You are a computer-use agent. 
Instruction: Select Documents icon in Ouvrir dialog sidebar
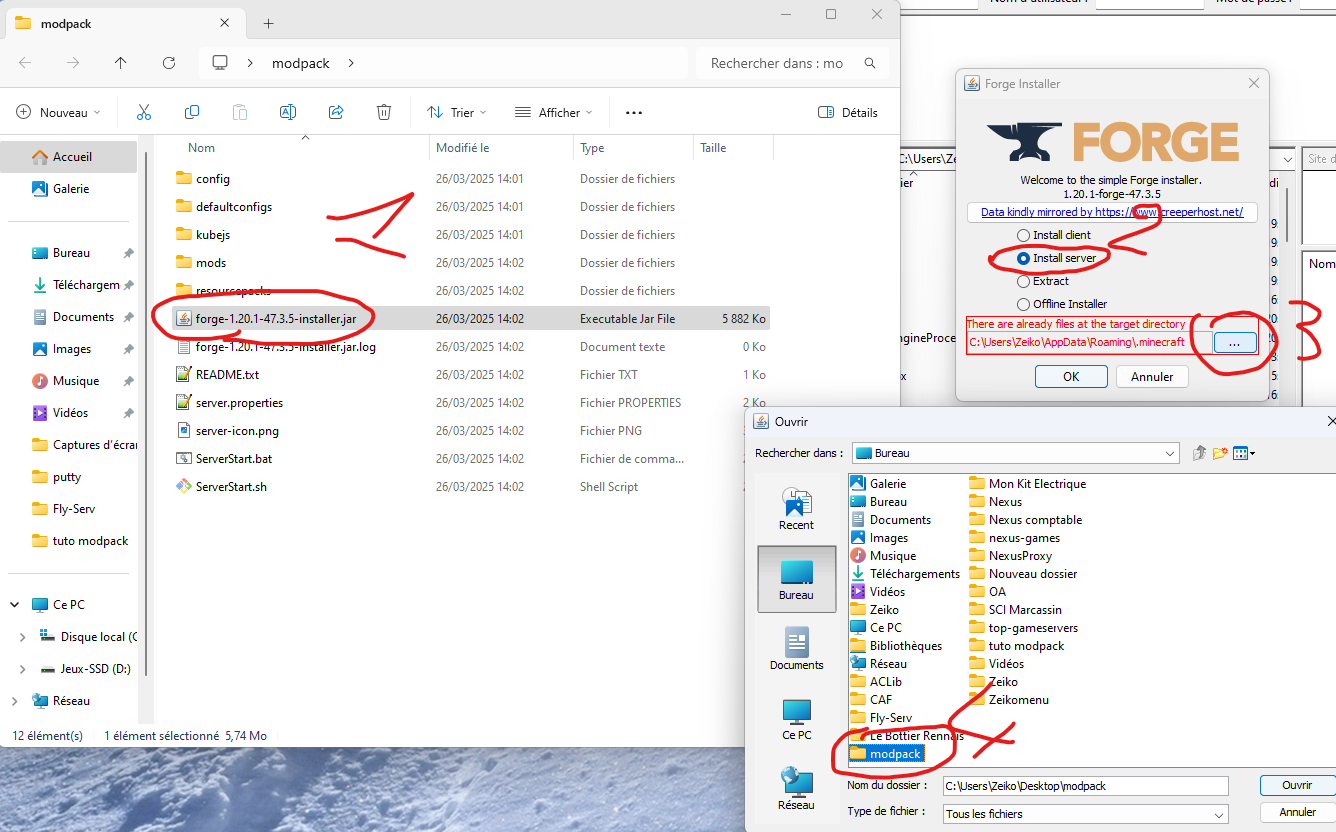click(x=796, y=649)
